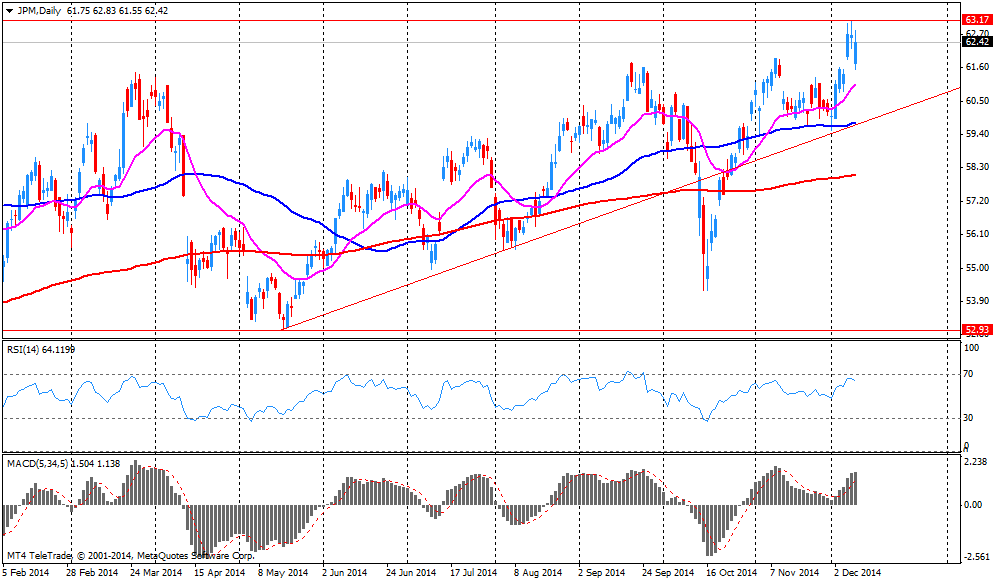Screen dimensions: 1000x581
Task: Click the 15 Apr 2014 date label
Action: [218, 573]
